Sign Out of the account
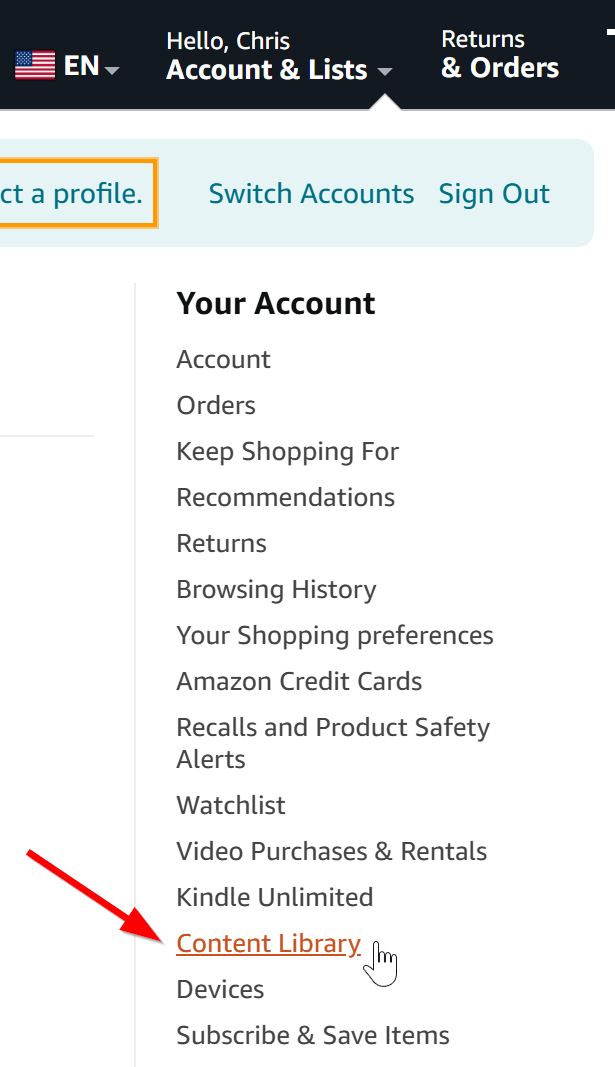The width and height of the screenshot is (615, 1067). [494, 193]
